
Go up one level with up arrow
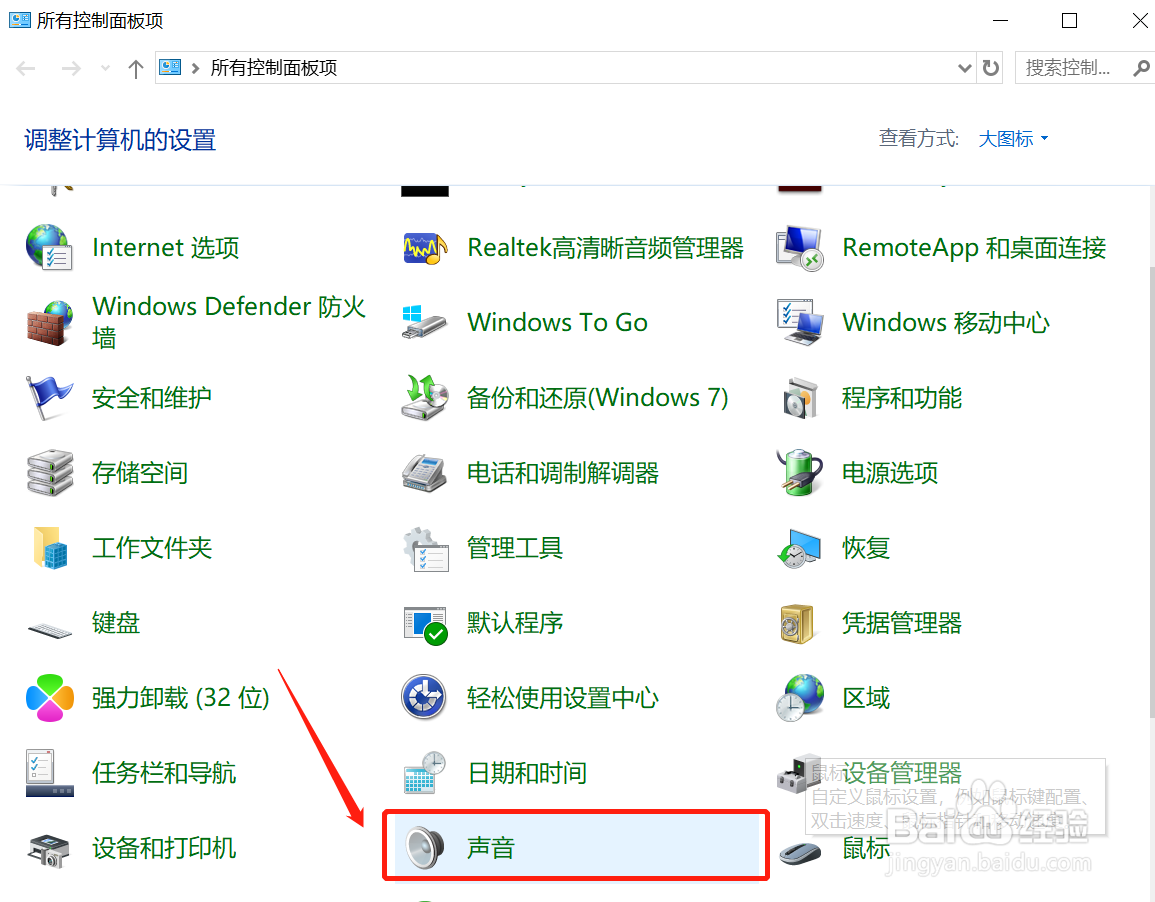(x=136, y=68)
